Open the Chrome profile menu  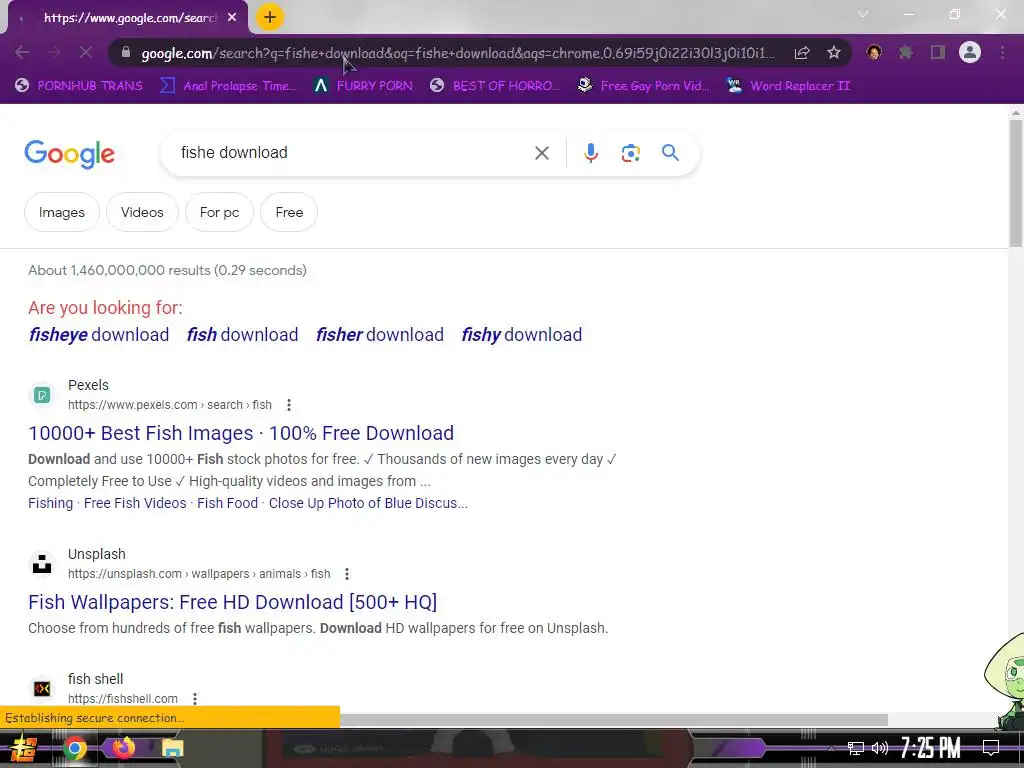[x=970, y=52]
